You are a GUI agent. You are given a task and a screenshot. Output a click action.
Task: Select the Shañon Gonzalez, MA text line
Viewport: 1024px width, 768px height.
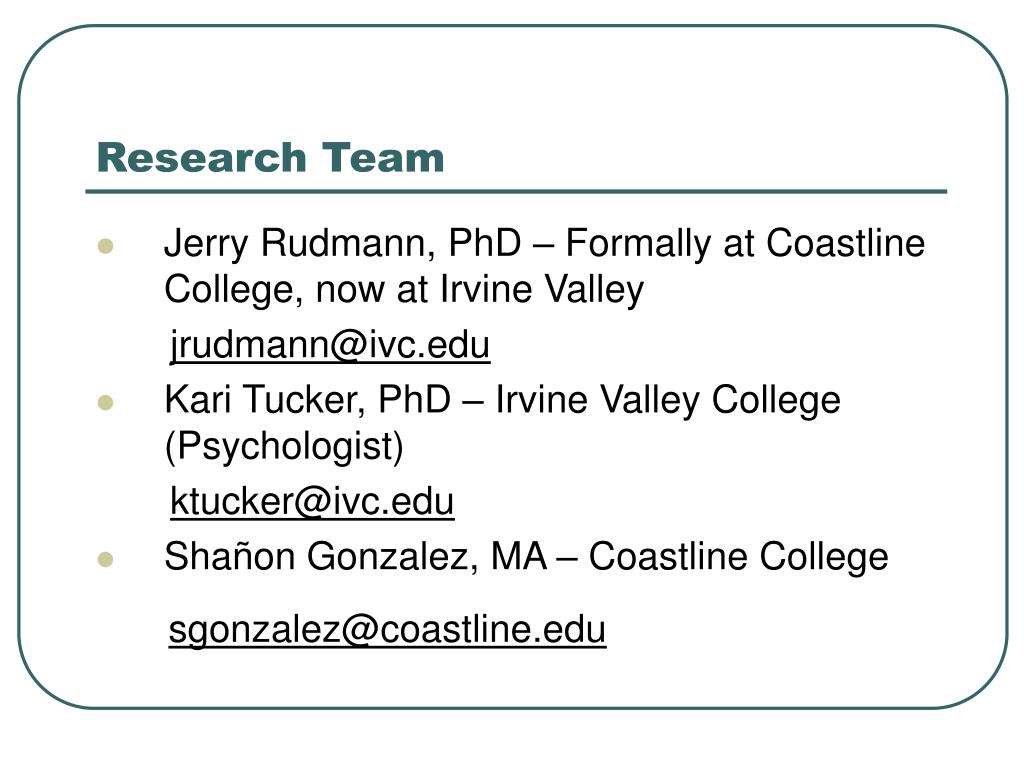[526, 557]
